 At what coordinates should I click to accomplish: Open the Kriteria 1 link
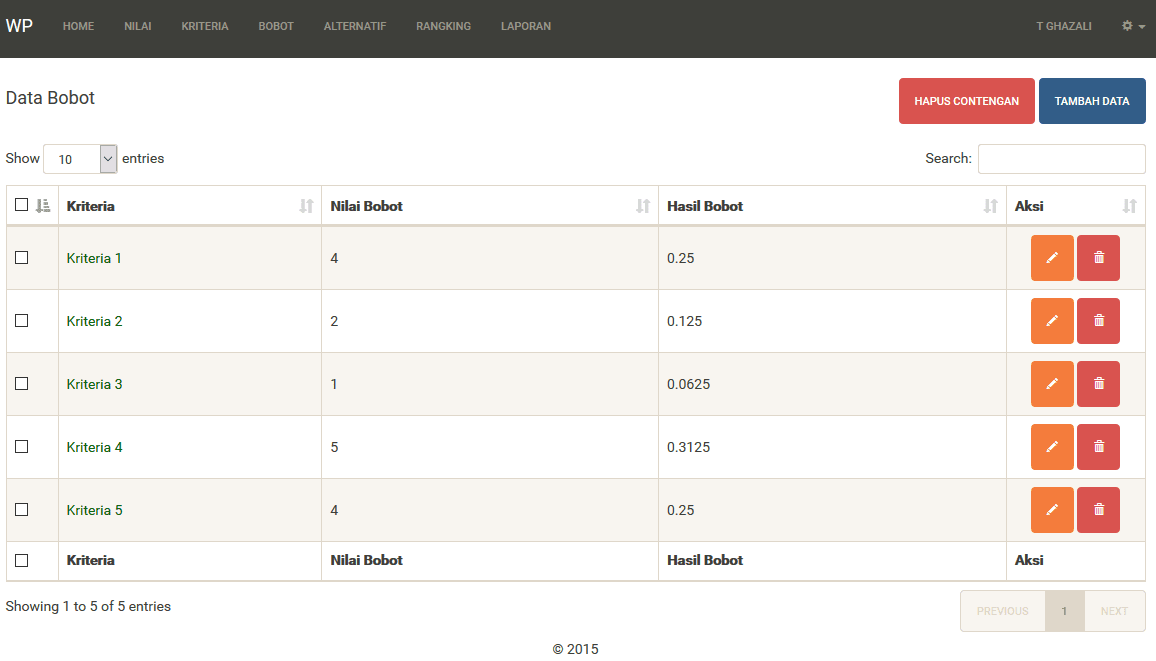[x=94, y=258]
